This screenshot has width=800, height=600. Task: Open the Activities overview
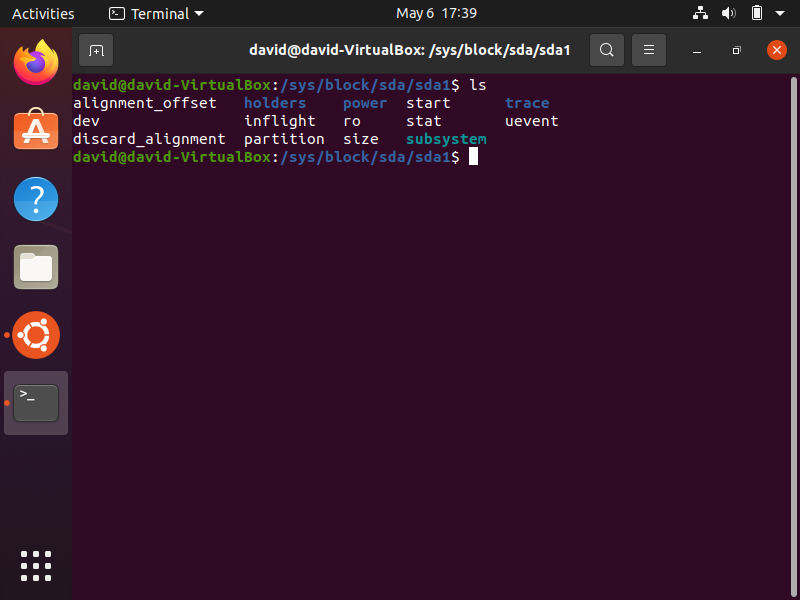pyautogui.click(x=43, y=13)
